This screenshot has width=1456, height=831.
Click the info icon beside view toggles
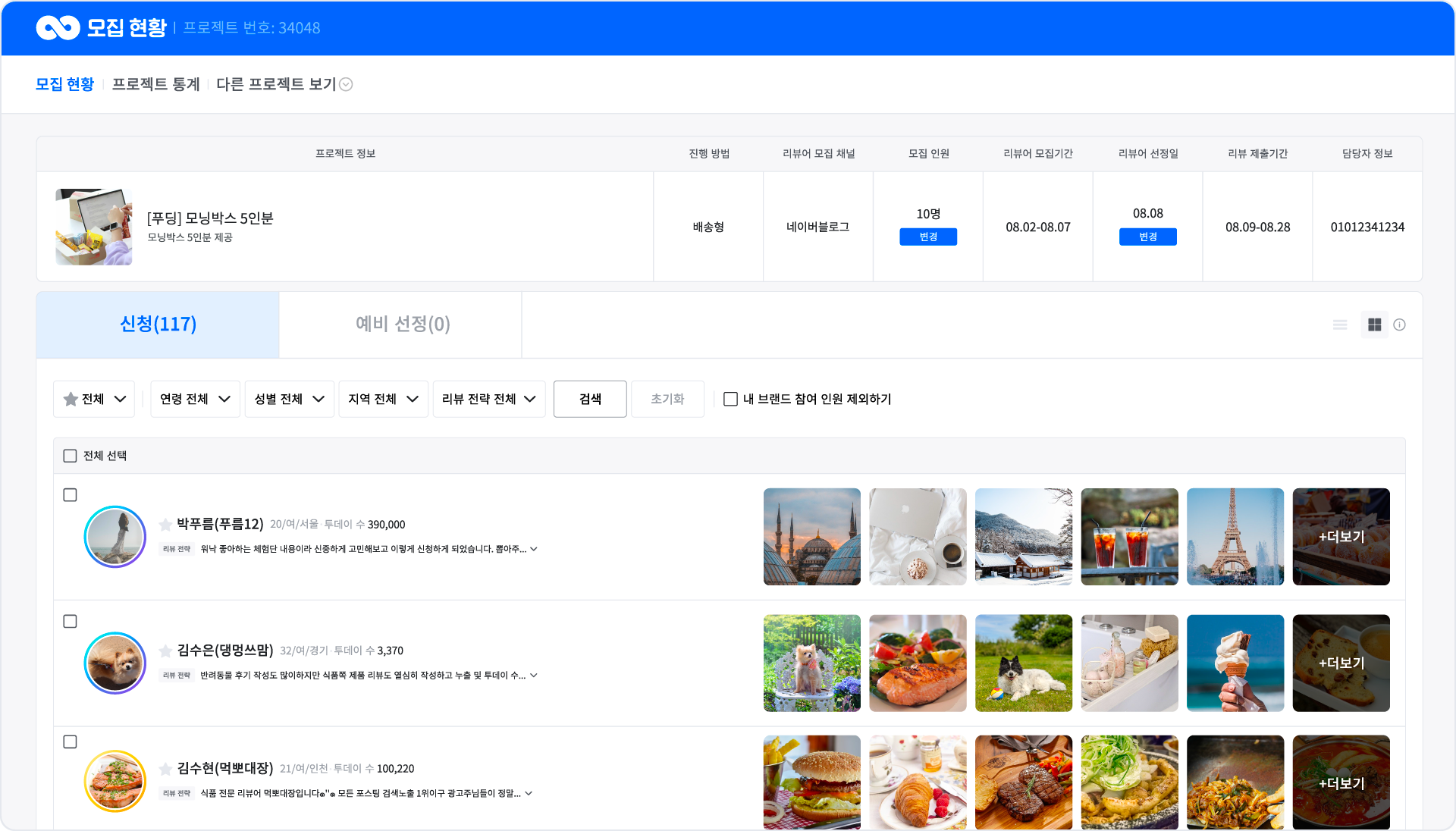coord(1399,325)
